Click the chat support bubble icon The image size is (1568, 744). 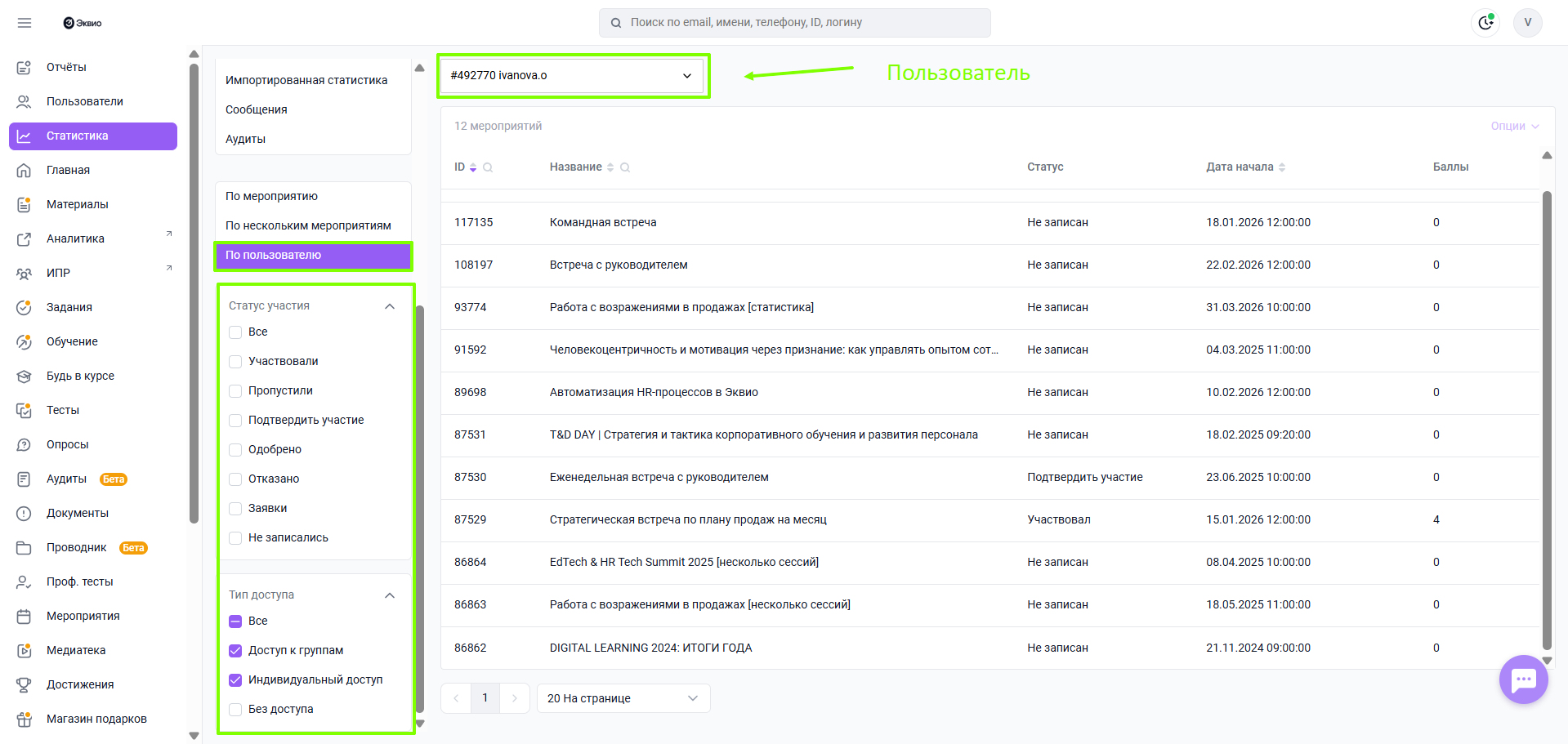click(1523, 679)
